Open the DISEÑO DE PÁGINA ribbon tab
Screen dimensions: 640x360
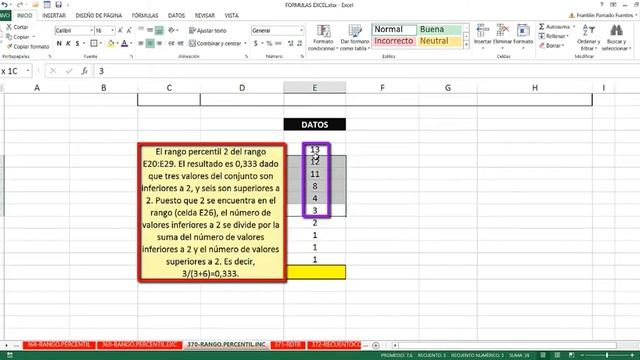click(x=99, y=16)
